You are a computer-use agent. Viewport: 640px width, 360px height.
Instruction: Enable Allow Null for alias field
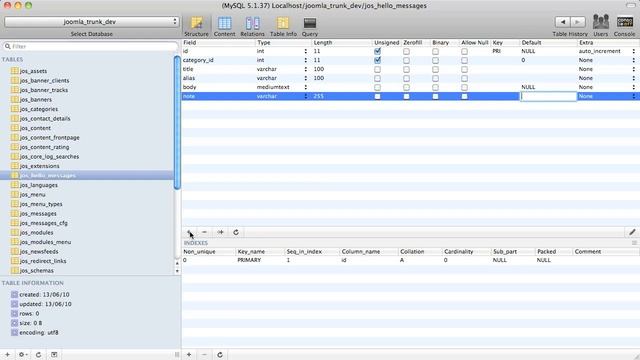click(464, 78)
